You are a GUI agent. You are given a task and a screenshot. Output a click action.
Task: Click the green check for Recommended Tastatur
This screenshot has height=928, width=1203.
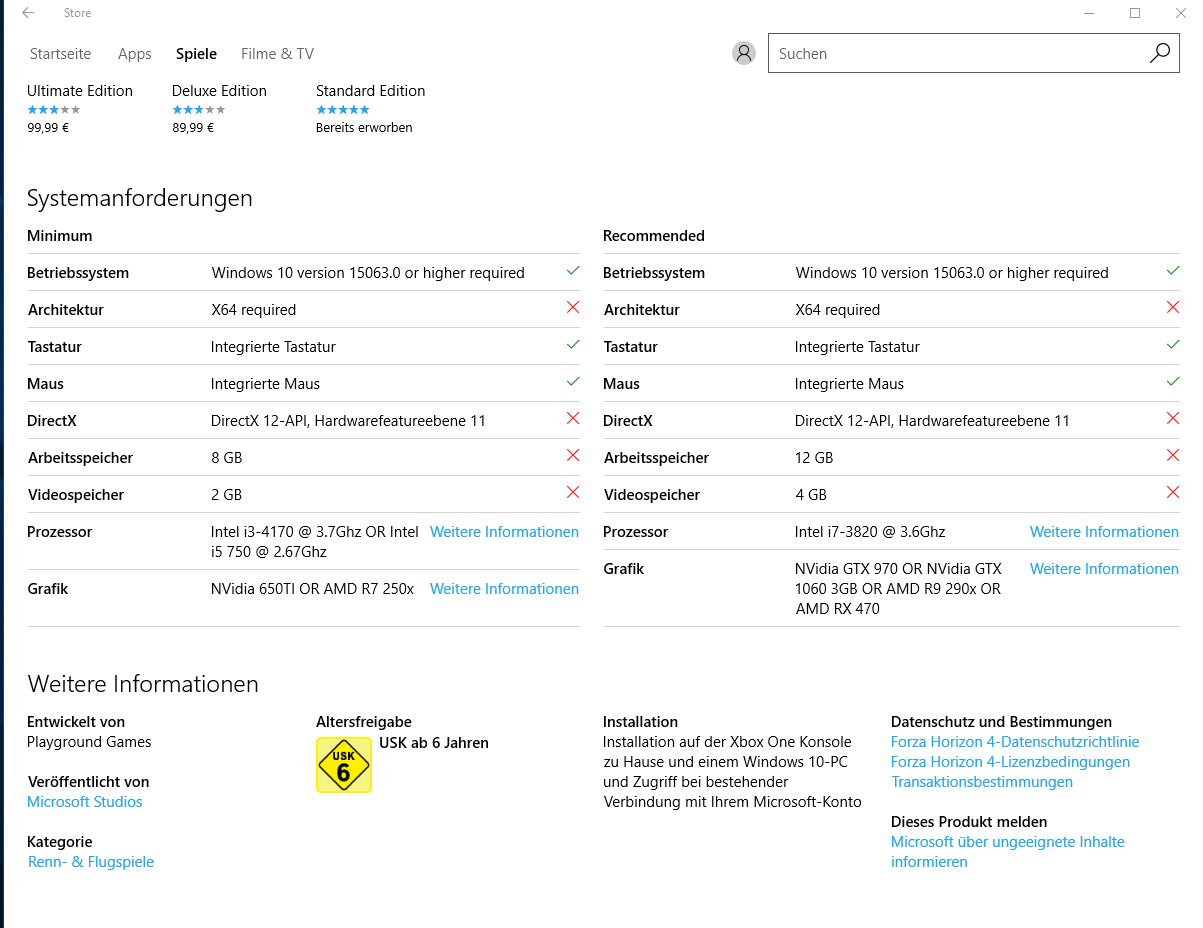[x=1173, y=345]
